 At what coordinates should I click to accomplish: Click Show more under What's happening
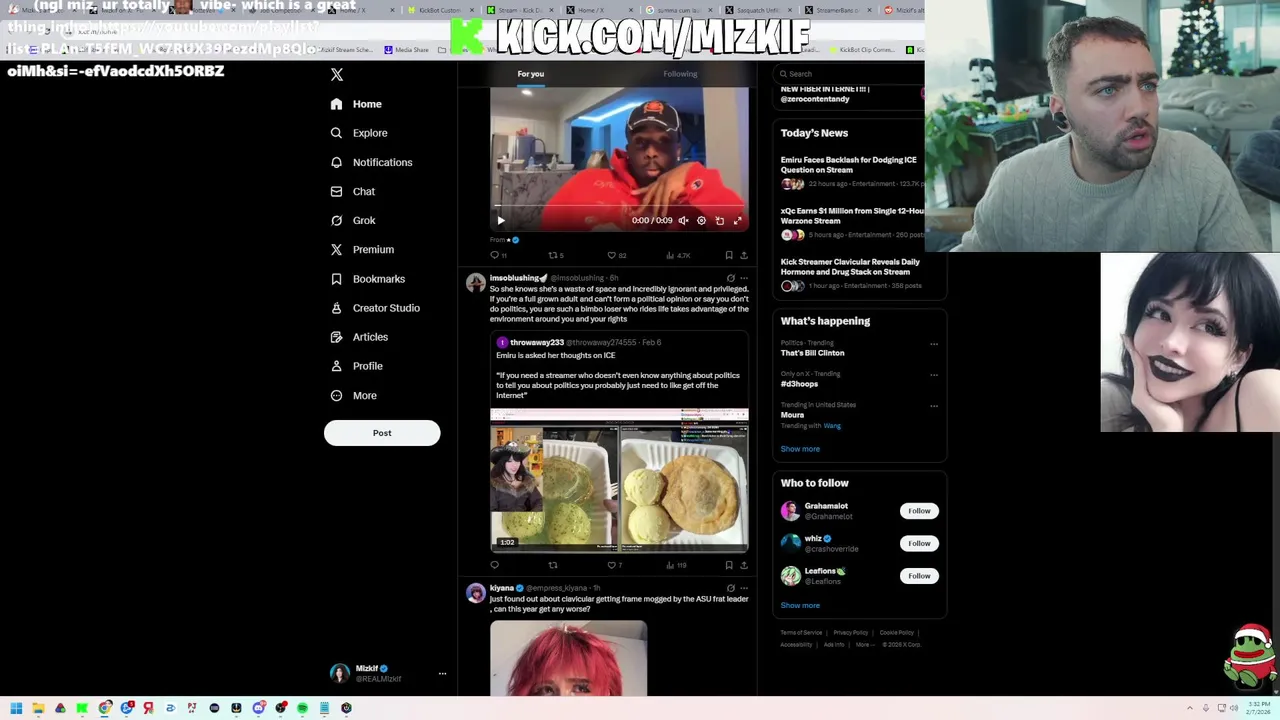click(800, 449)
